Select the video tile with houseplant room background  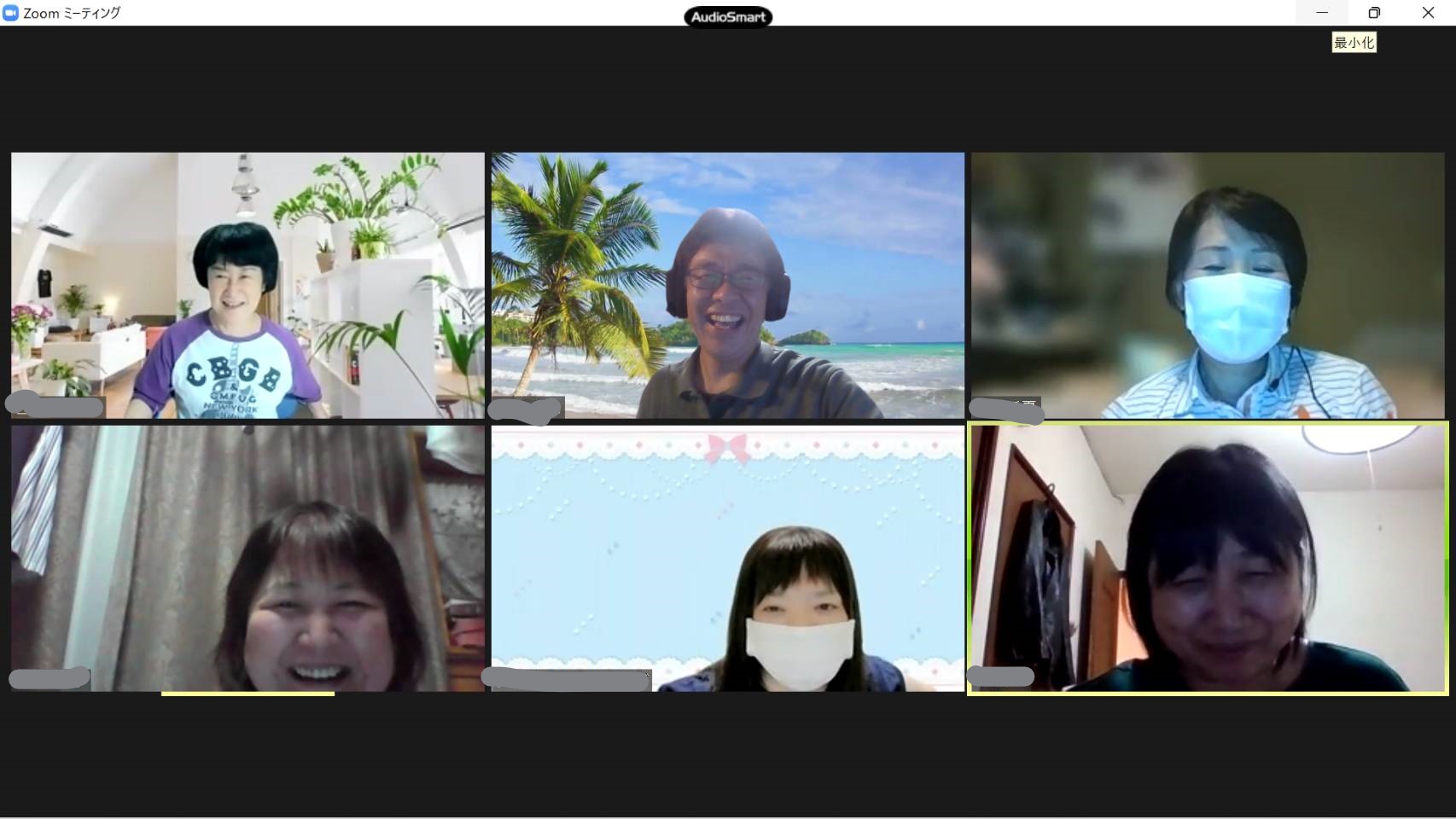(248, 285)
